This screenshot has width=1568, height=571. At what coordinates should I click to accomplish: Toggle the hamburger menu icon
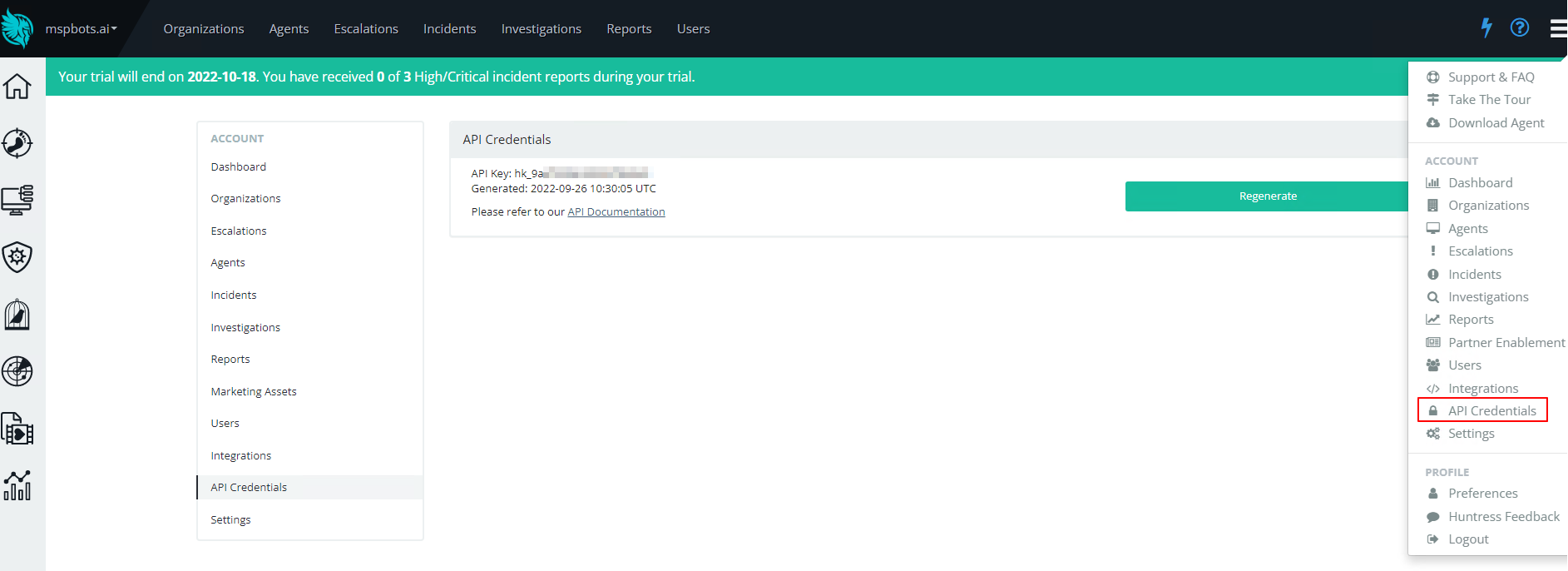pyautogui.click(x=1557, y=28)
